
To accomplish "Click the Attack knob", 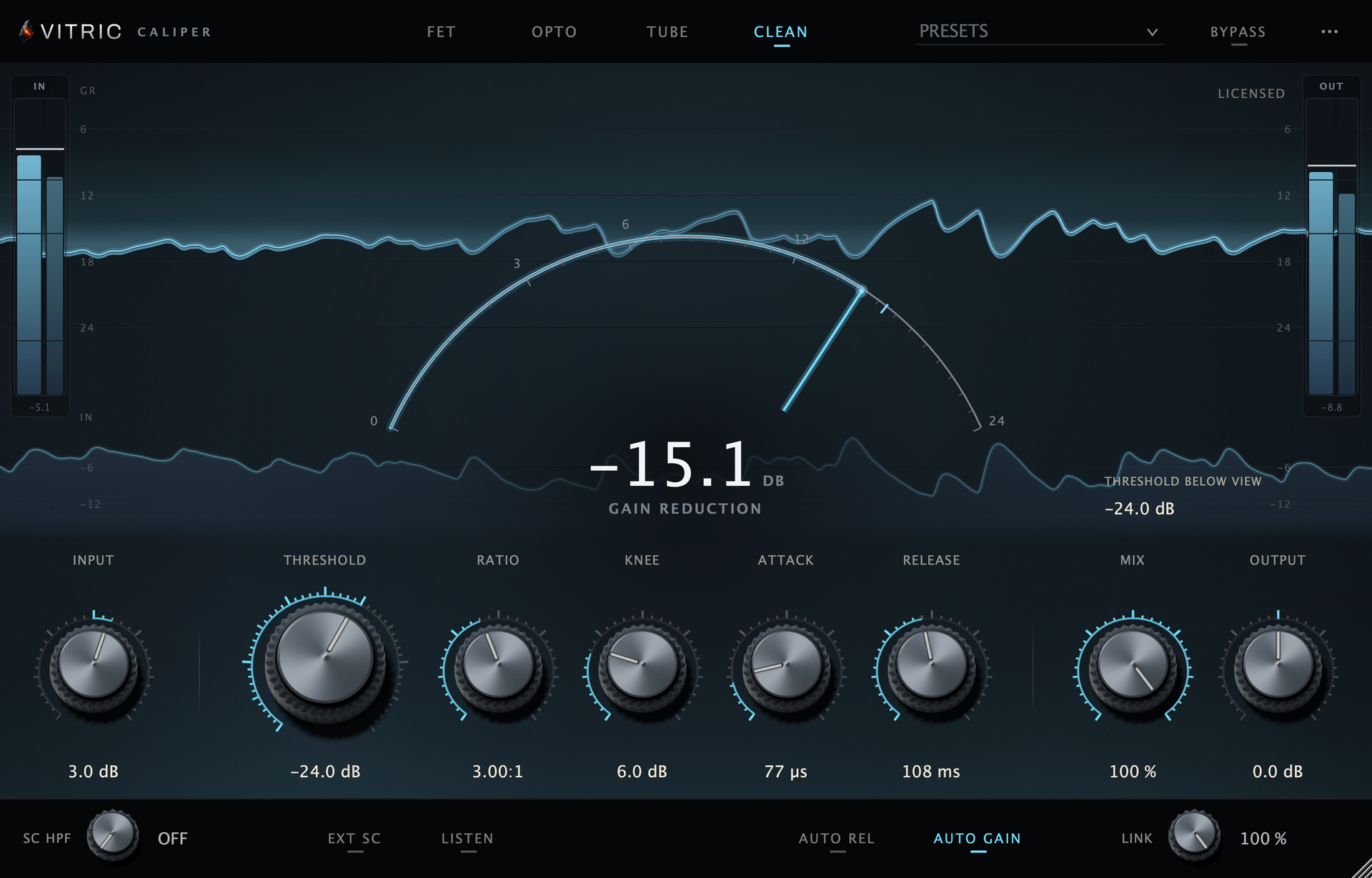I will [786, 665].
